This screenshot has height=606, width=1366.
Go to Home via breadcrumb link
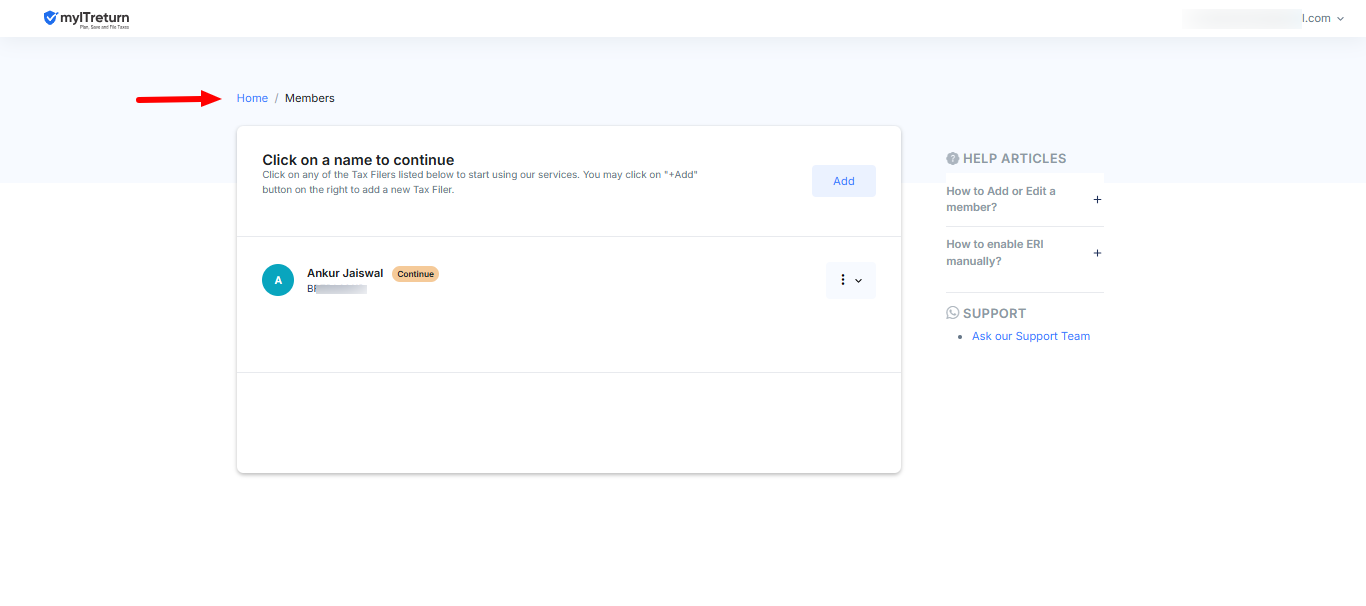[x=252, y=98]
